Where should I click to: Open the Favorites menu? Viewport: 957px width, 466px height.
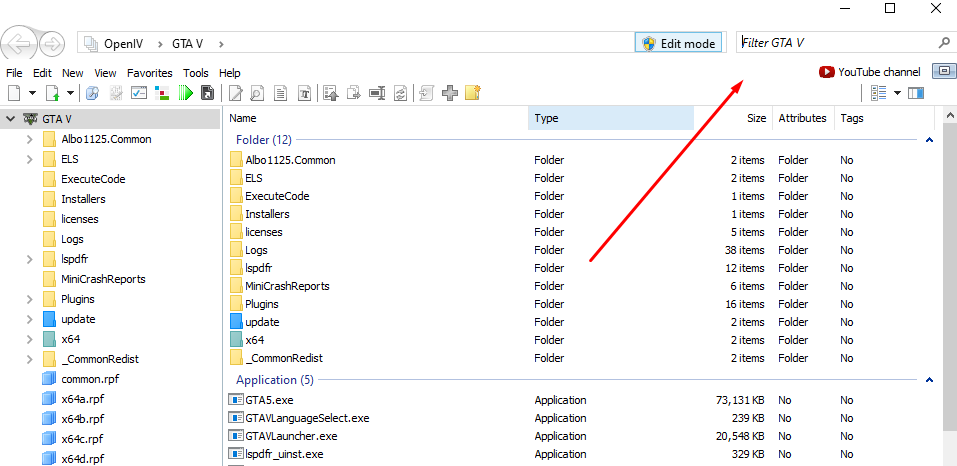[x=150, y=73]
